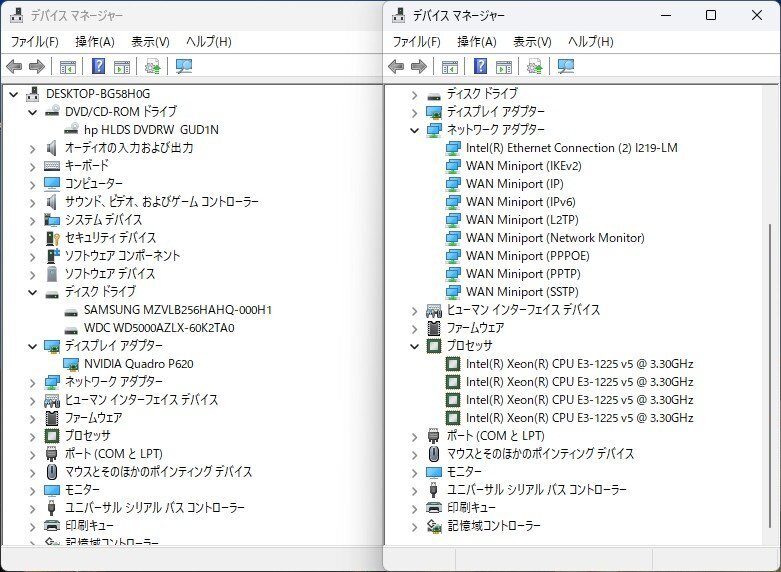Click Scan for hardware changes icon in left window
This screenshot has height=572, width=781.
point(184,66)
